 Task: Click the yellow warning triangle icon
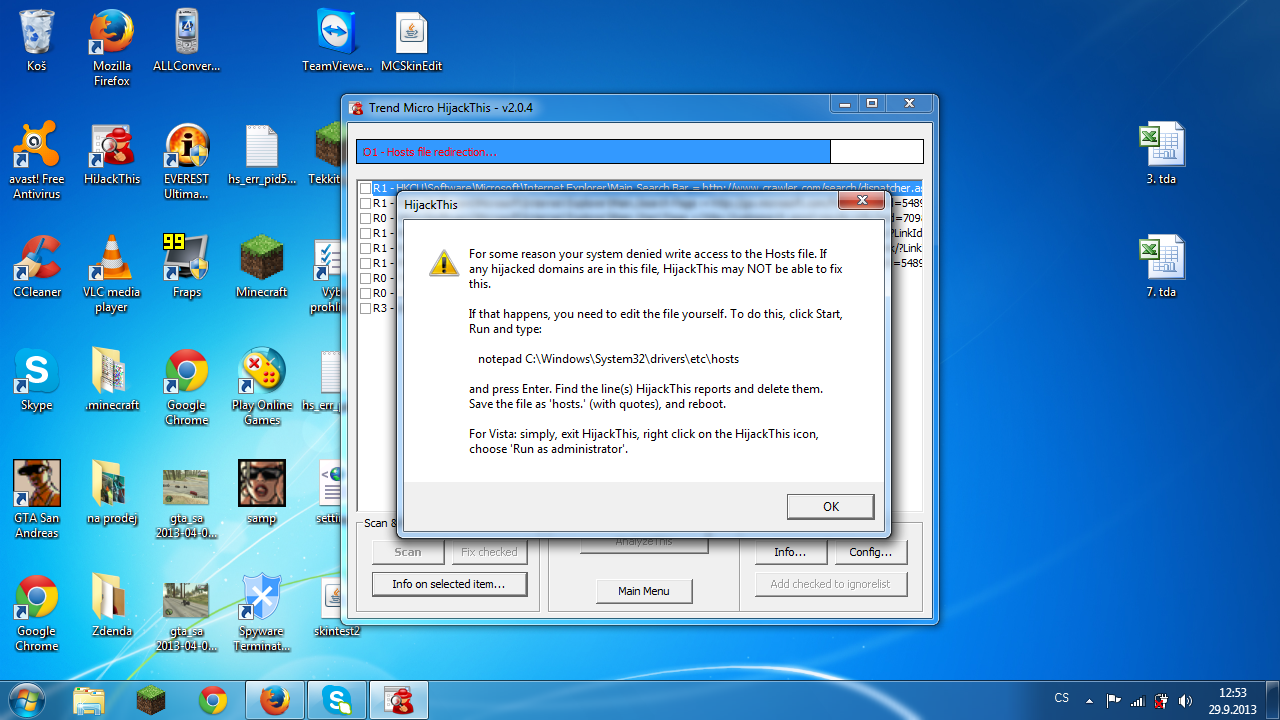click(444, 262)
